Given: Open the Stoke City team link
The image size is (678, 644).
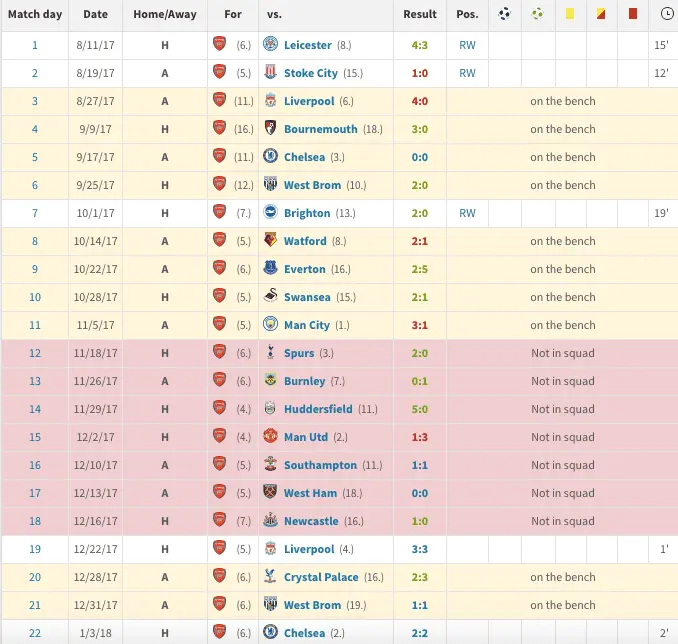Looking at the screenshot, I should point(311,73).
